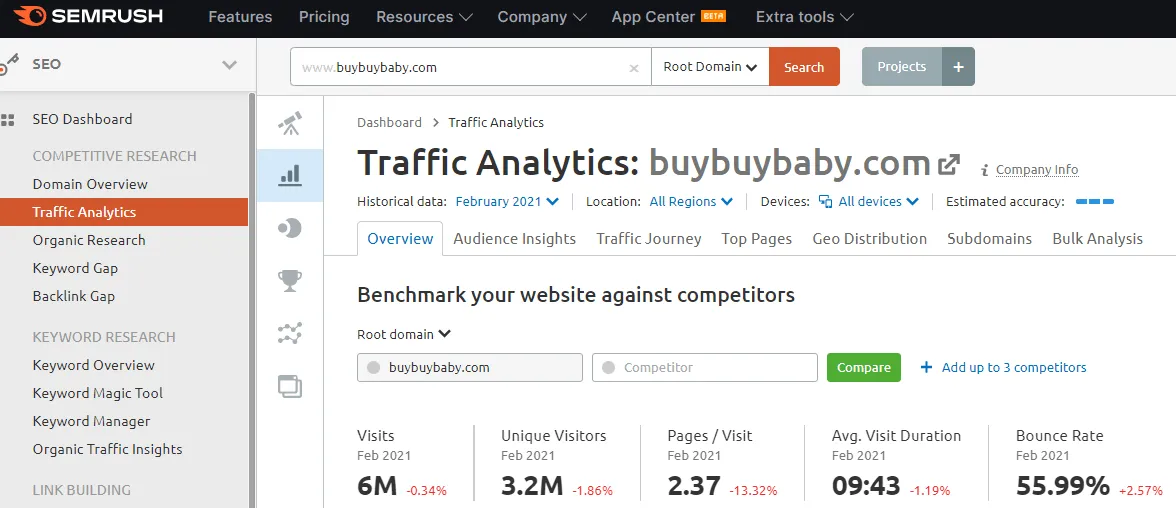This screenshot has height=508, width=1176.
Task: Click the plus button beside Projects
Action: click(958, 67)
